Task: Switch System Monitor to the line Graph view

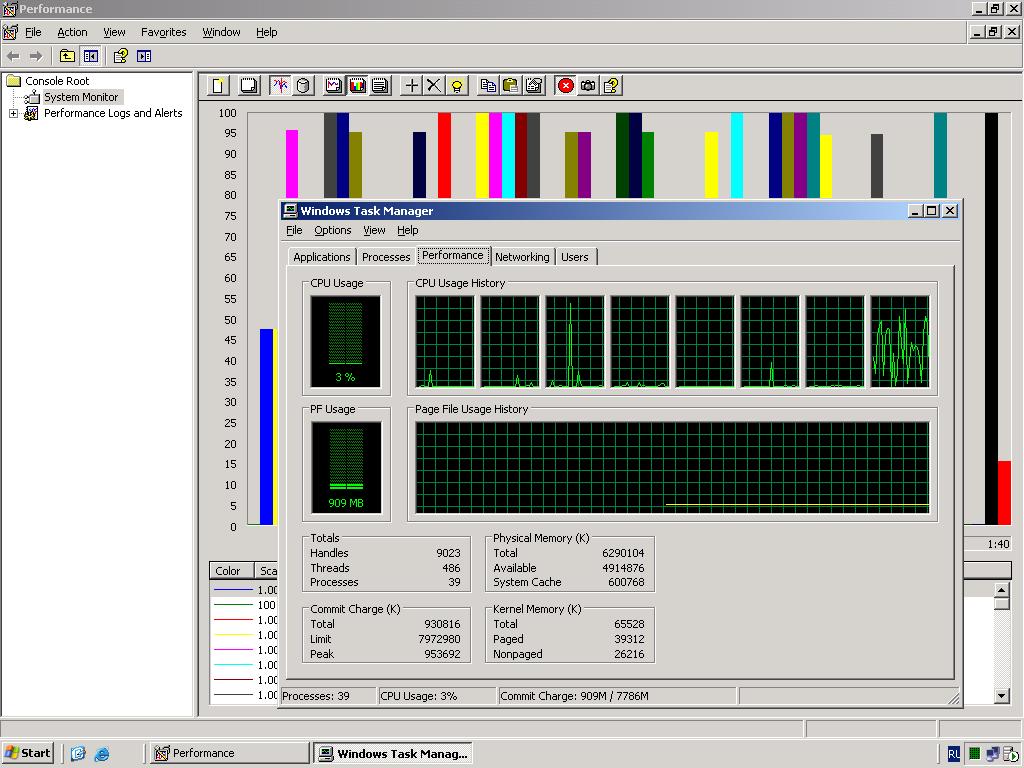Action: click(334, 86)
